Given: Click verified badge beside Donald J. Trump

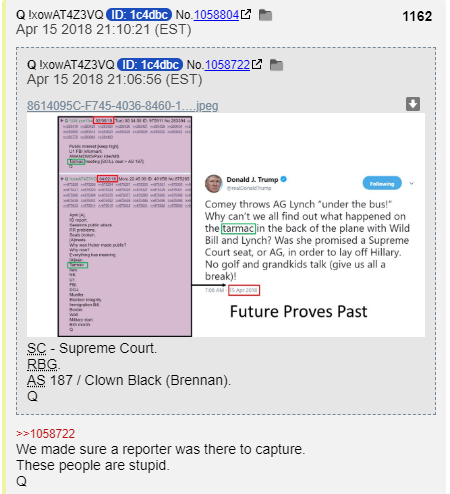Looking at the screenshot, I should (x=284, y=179).
